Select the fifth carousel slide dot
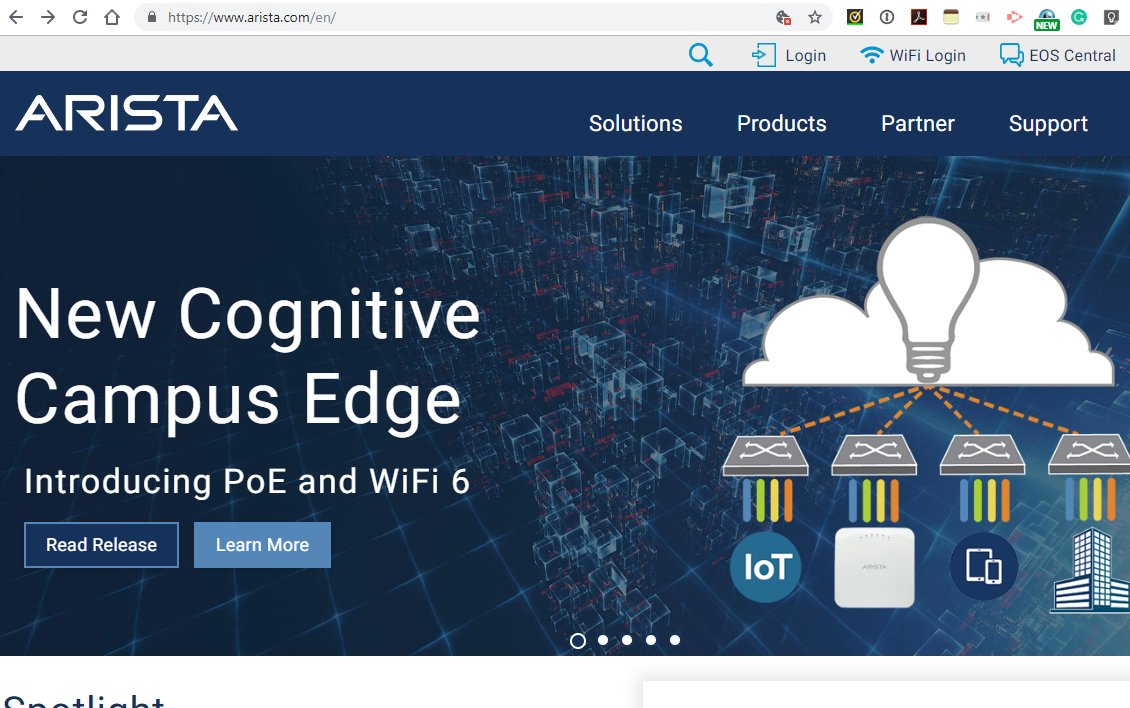This screenshot has width=1130, height=708. point(675,640)
